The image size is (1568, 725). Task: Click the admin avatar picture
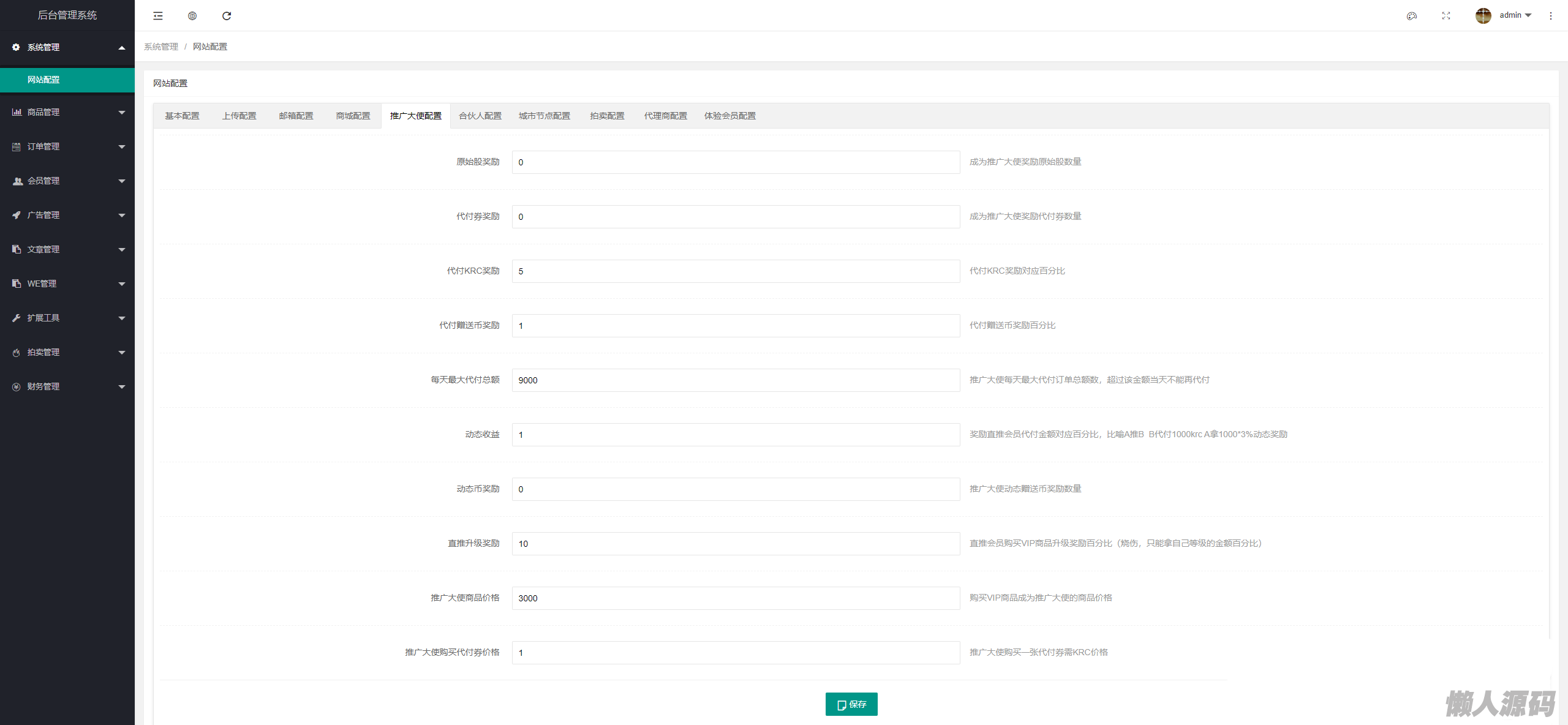[x=1483, y=16]
